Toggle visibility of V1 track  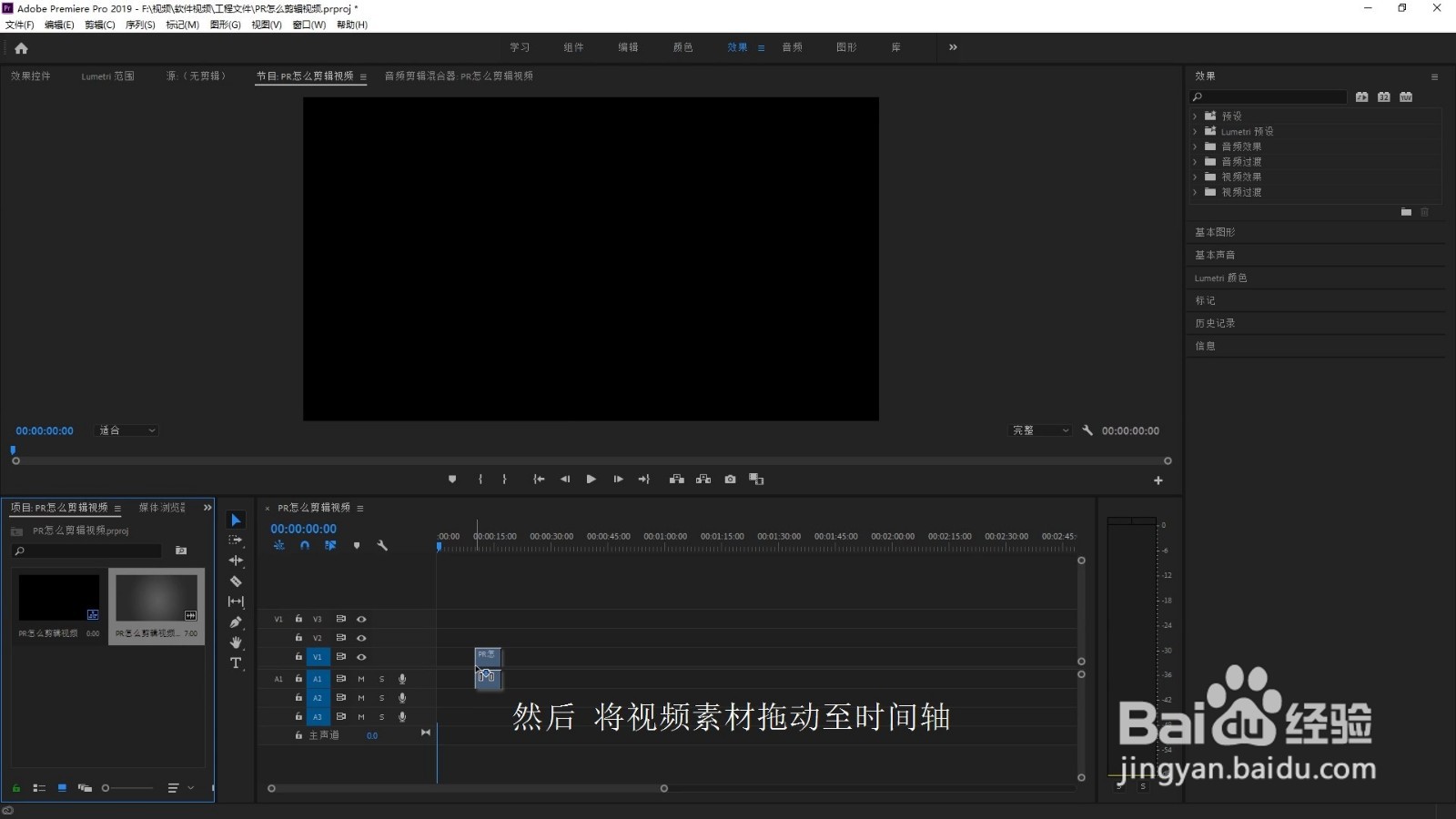[x=361, y=656]
